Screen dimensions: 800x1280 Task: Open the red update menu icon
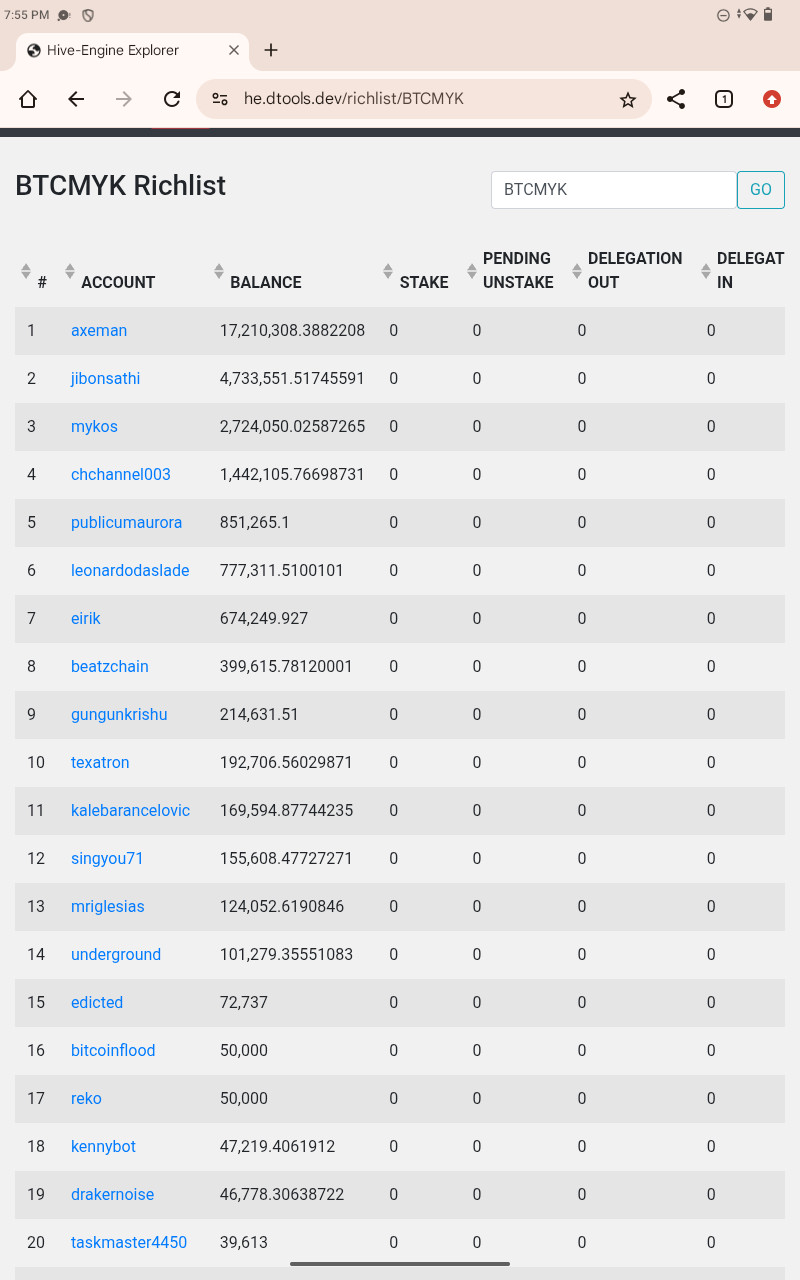[771, 99]
